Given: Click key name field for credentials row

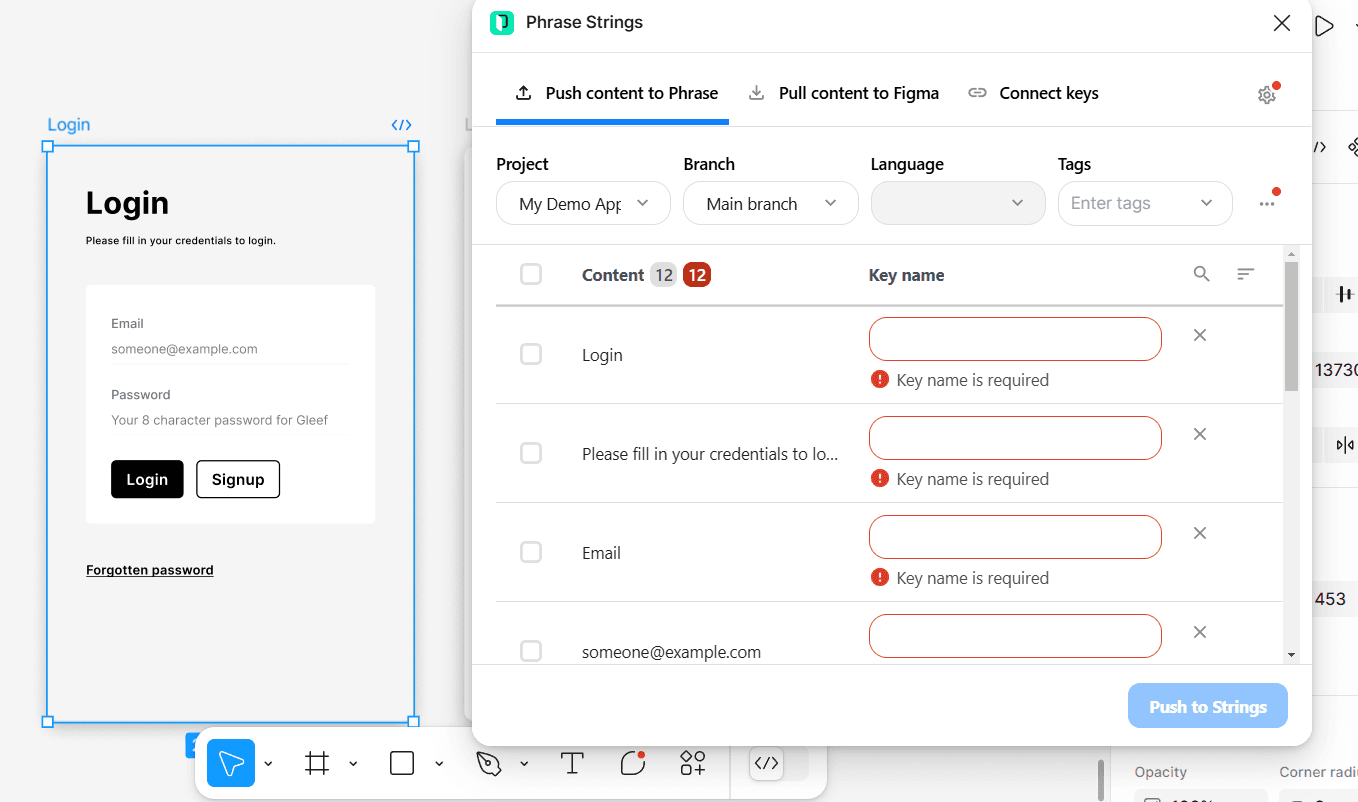Looking at the screenshot, I should click(x=1015, y=438).
